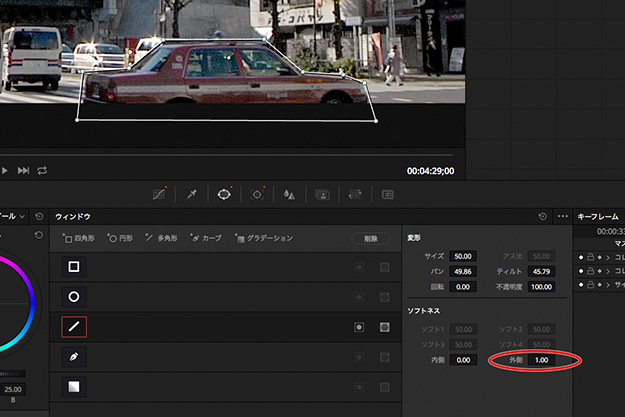Click the 外側 softness value field
The image size is (625, 417).
(x=541, y=359)
